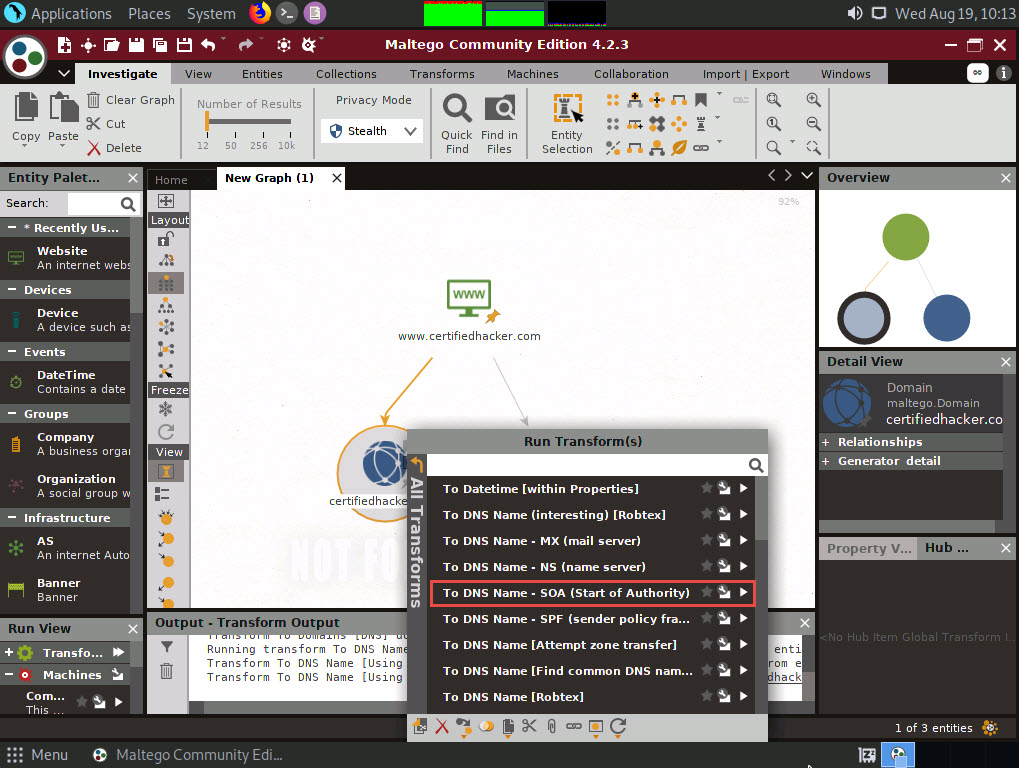This screenshot has height=768, width=1019.
Task: Click the Zoom 100% magnifier icon
Action: tap(773, 123)
